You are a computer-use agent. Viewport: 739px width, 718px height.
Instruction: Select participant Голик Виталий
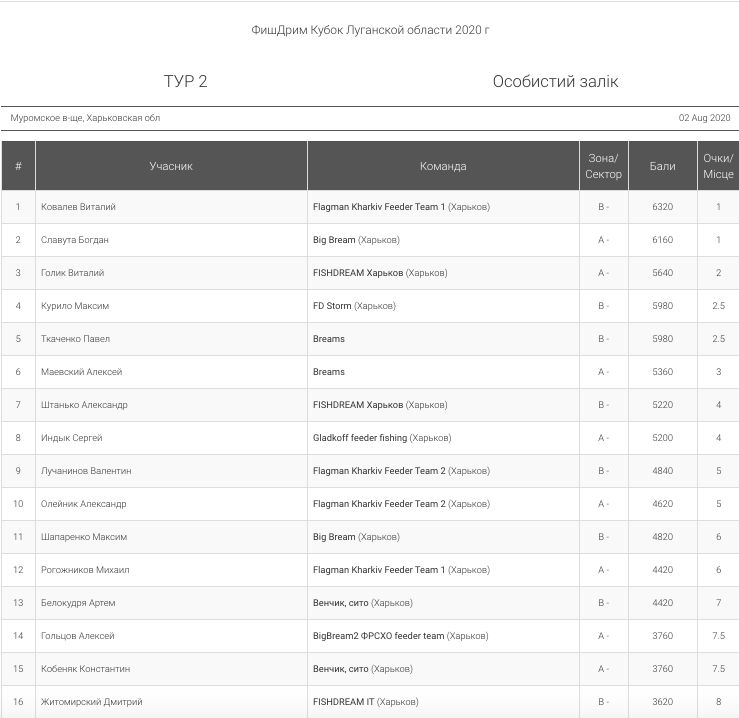[73, 273]
